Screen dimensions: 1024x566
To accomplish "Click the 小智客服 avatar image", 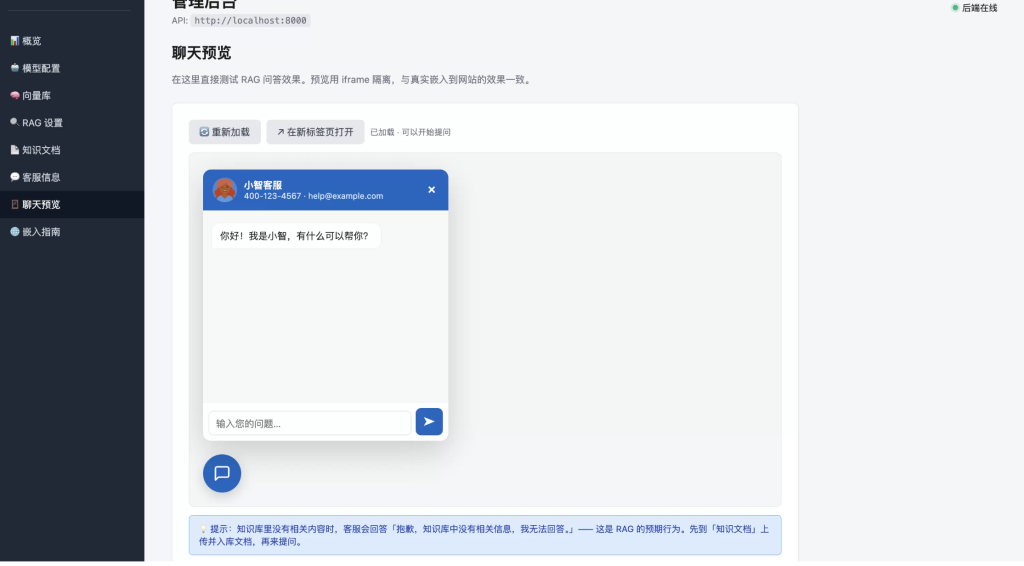I will 225,190.
